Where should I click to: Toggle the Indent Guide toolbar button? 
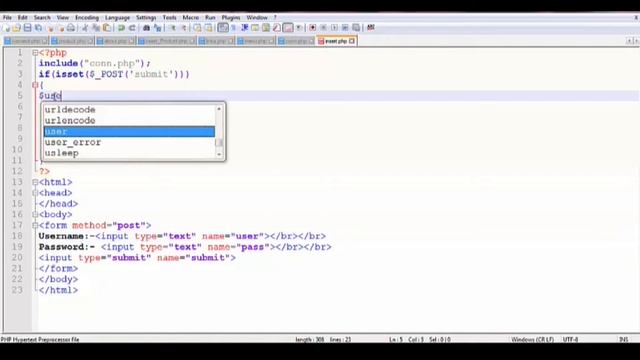coord(245,28)
